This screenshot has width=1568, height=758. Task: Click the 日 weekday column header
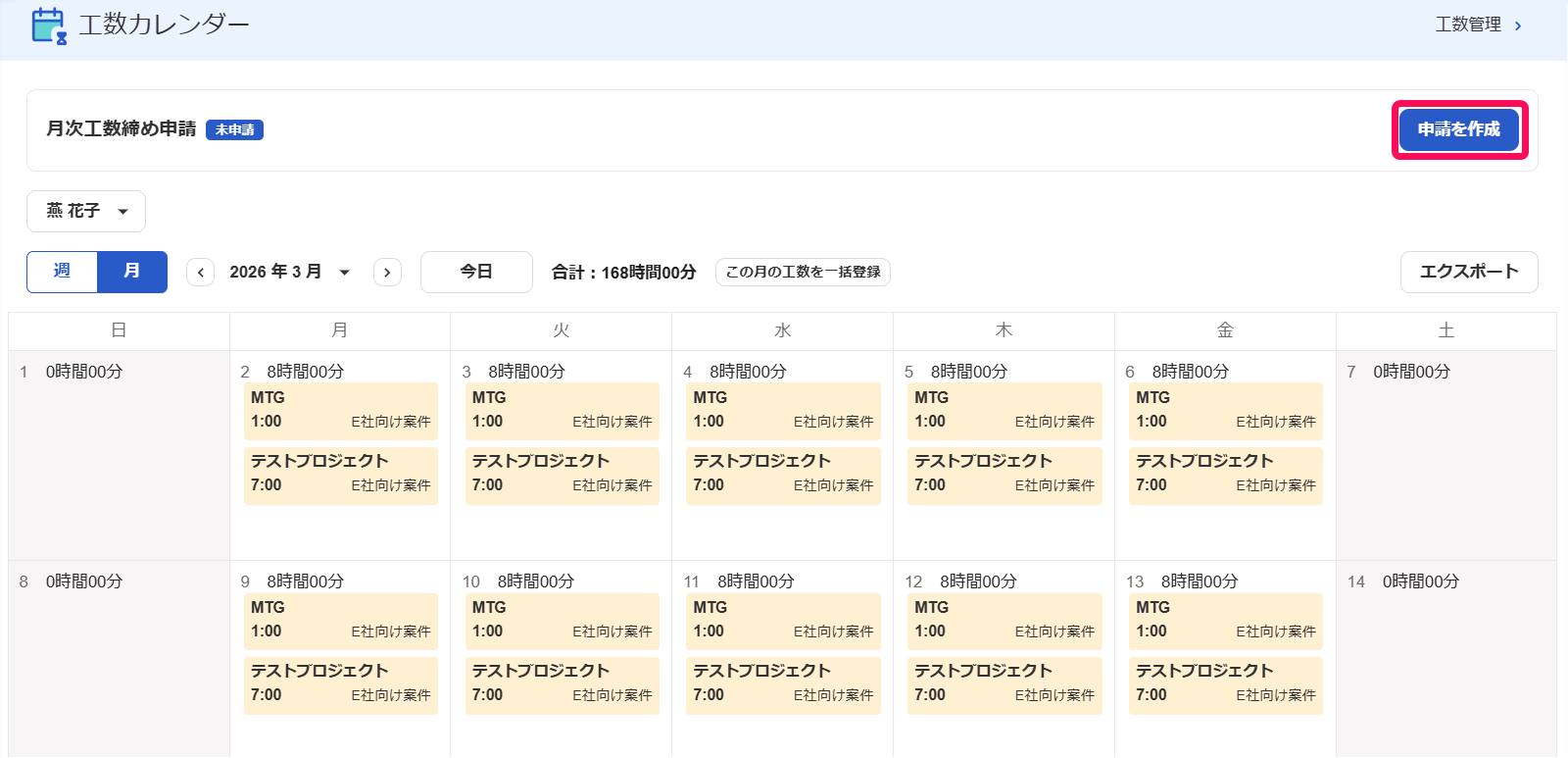click(119, 330)
